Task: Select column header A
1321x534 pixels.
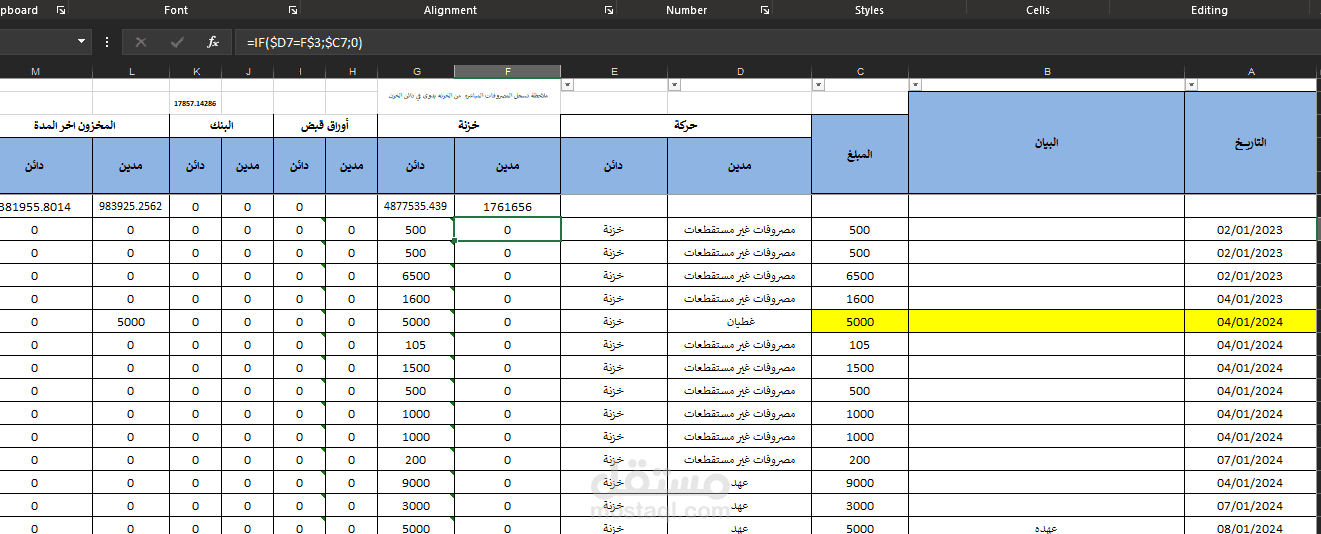Action: (x=1251, y=72)
